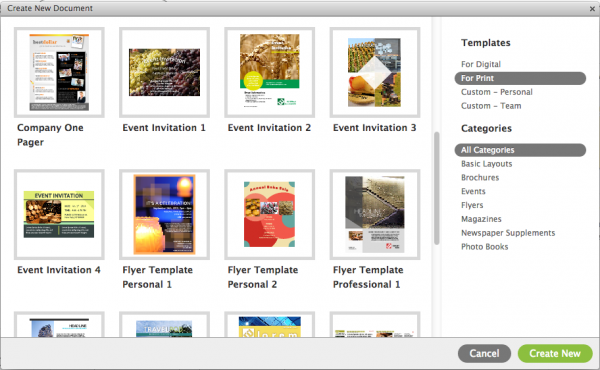Select the partially visible TRAVEL template thumbnail
The height and width of the screenshot is (370, 600).
165,325
